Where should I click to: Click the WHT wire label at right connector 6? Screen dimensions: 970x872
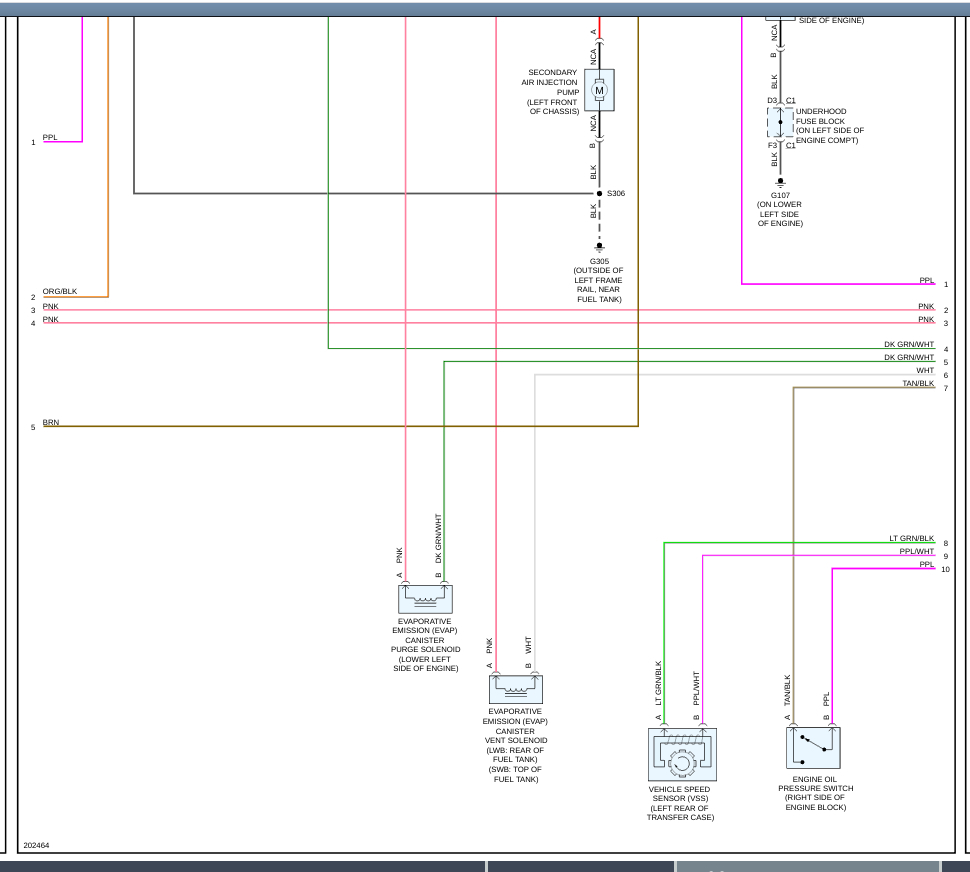coord(925,371)
